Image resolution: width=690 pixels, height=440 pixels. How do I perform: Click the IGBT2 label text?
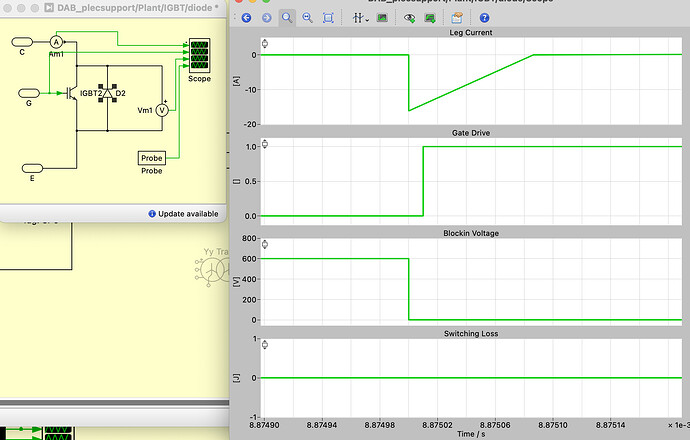(91, 93)
